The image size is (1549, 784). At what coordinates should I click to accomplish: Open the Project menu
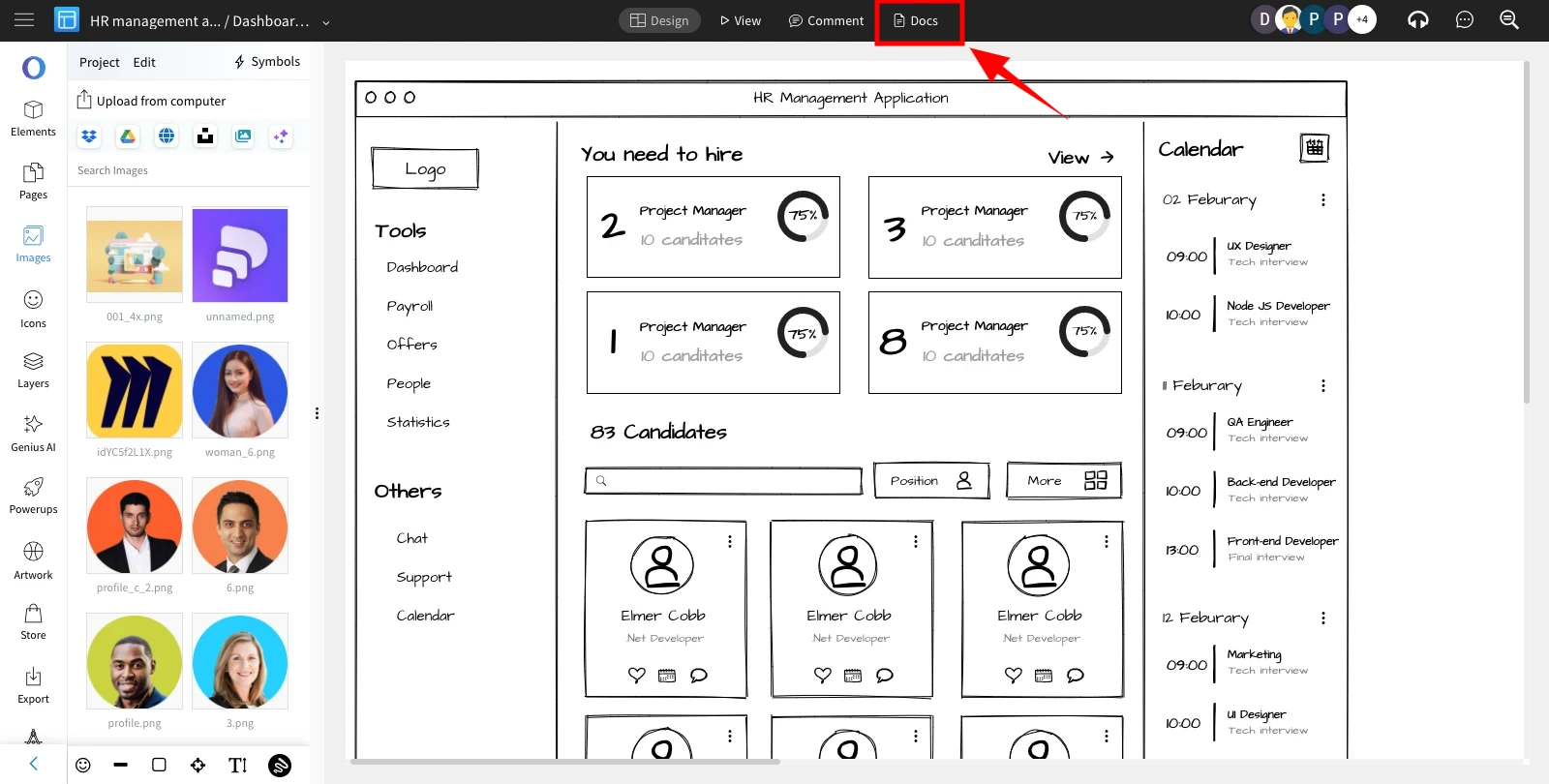[x=99, y=62]
